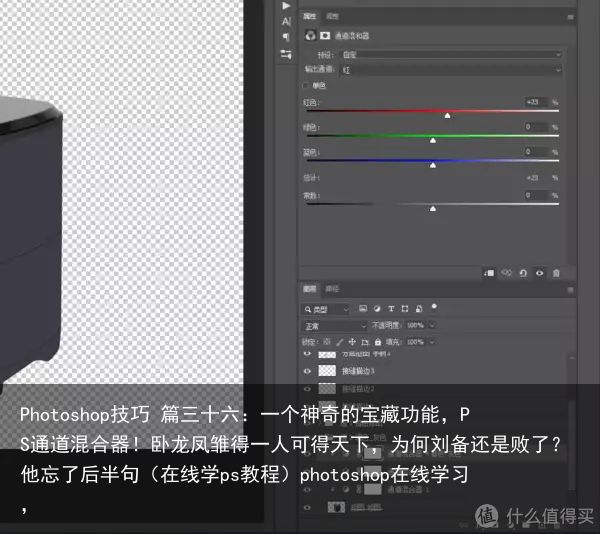Open the Paragraph panel icon
The image size is (600, 534).
click(x=286, y=37)
